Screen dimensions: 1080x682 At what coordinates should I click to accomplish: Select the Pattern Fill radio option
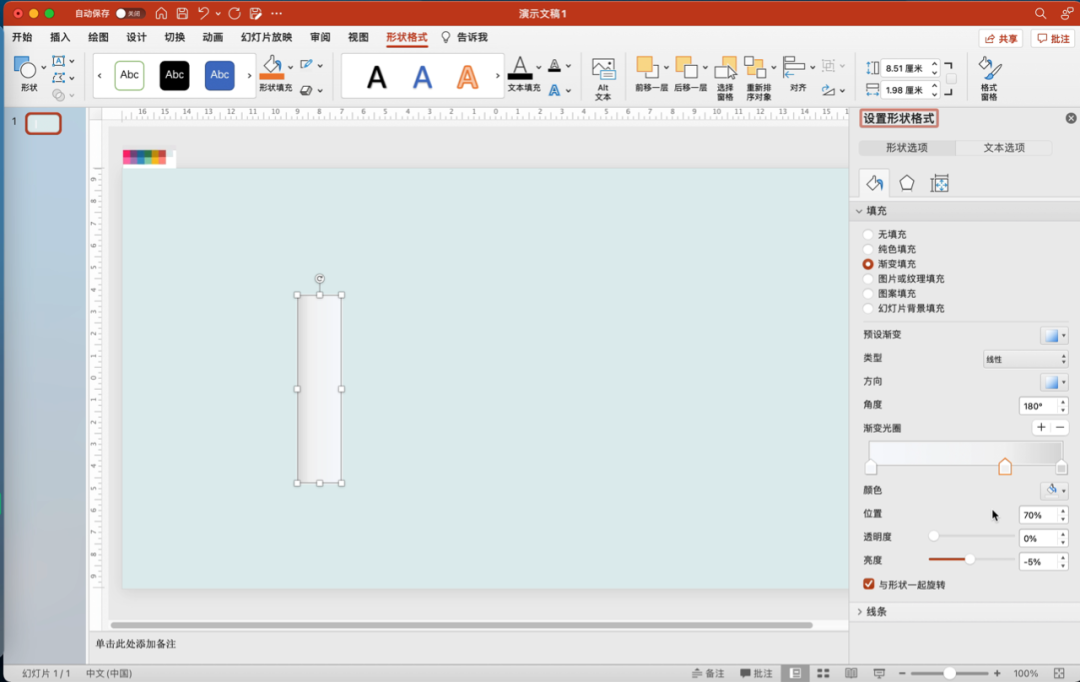pyautogui.click(x=868, y=293)
